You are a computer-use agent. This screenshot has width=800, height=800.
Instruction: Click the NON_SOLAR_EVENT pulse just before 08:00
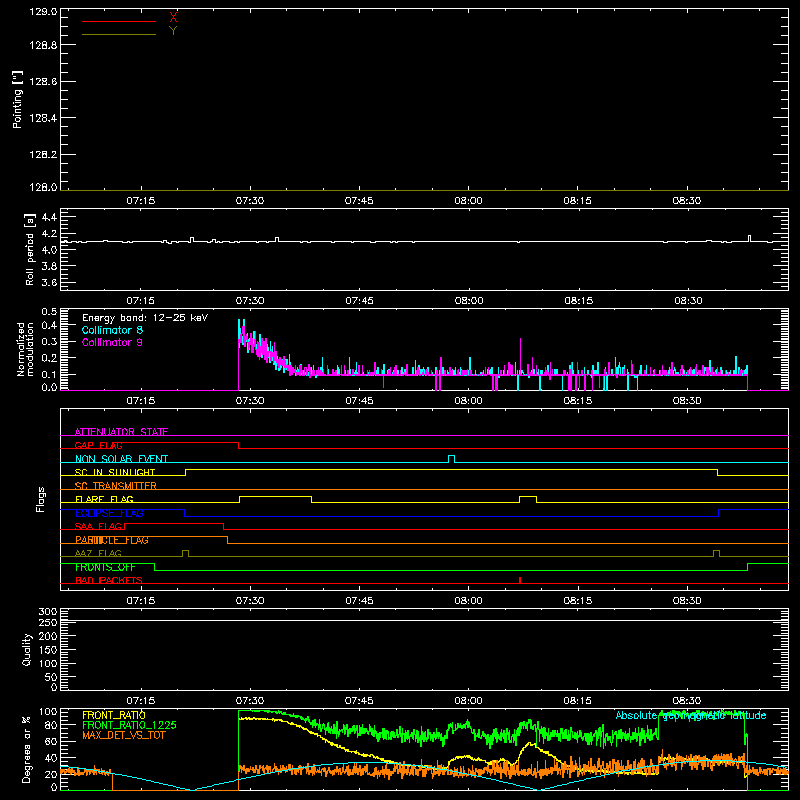451,459
